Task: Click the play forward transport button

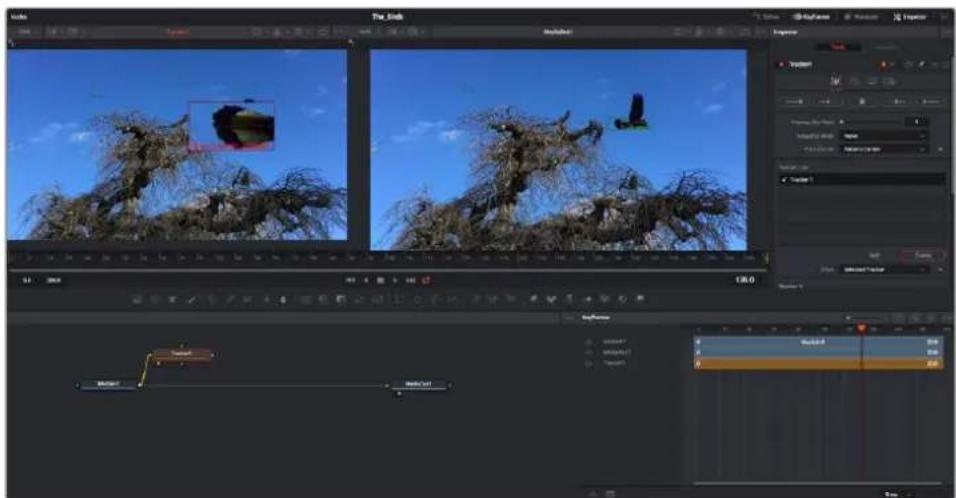Action: coord(395,280)
